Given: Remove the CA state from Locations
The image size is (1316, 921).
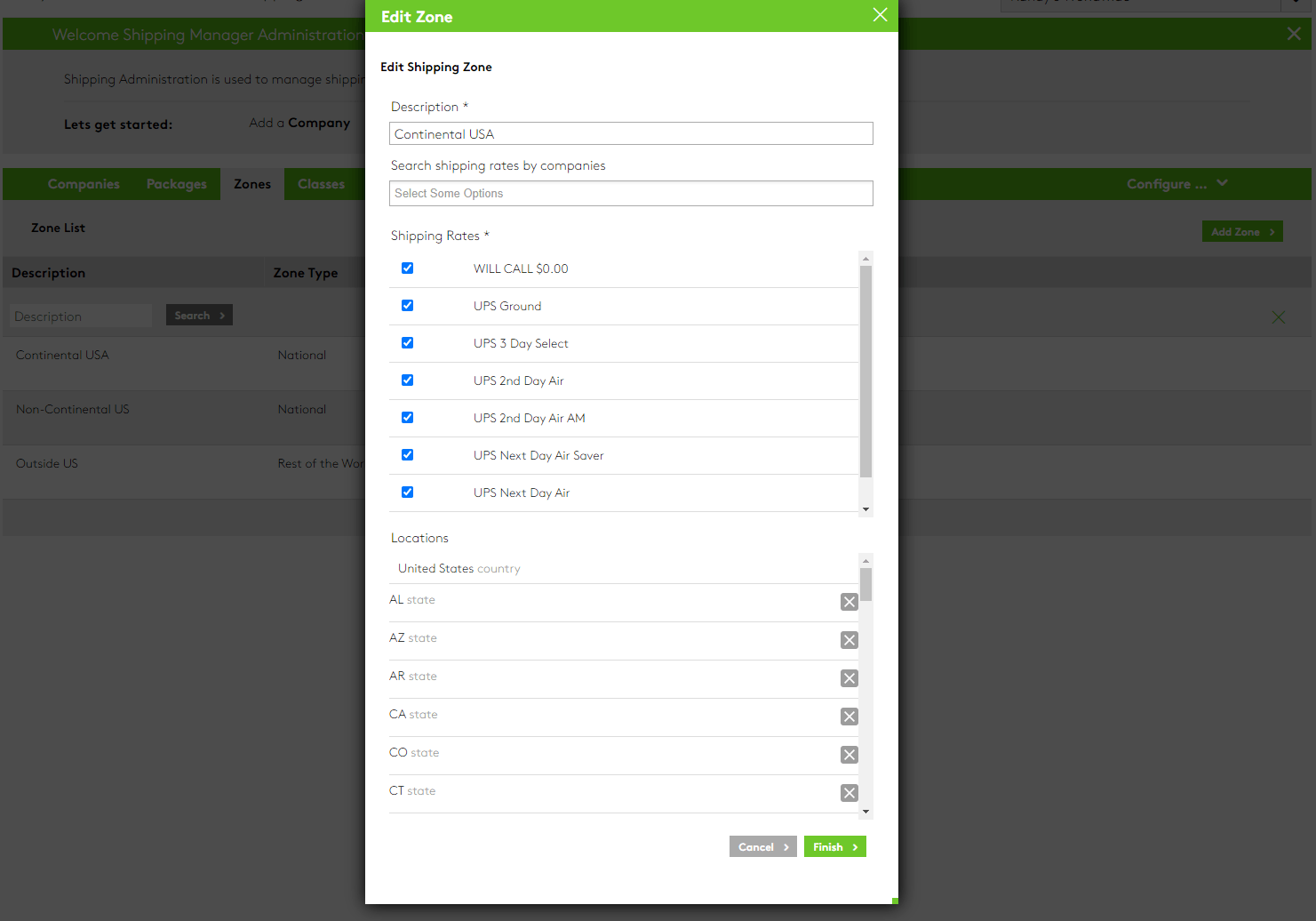Looking at the screenshot, I should pos(849,717).
